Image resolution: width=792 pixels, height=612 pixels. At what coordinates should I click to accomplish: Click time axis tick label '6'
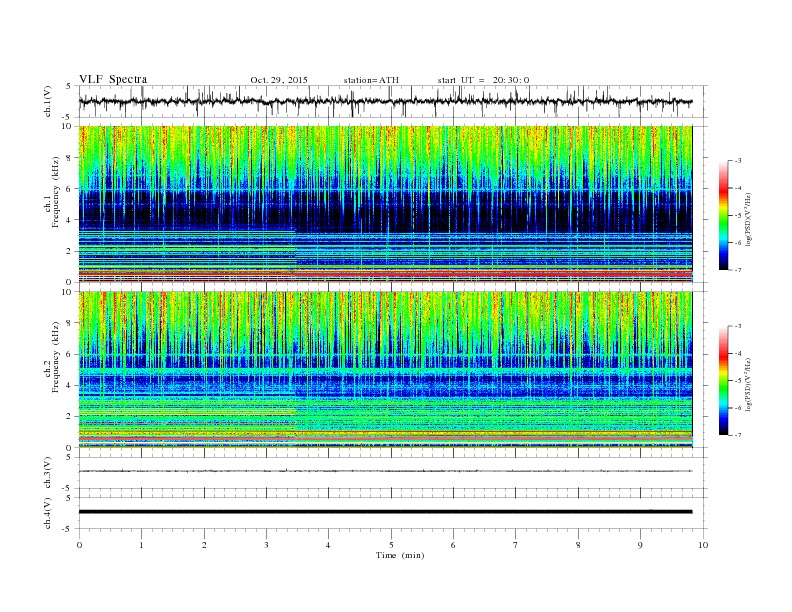coord(453,545)
